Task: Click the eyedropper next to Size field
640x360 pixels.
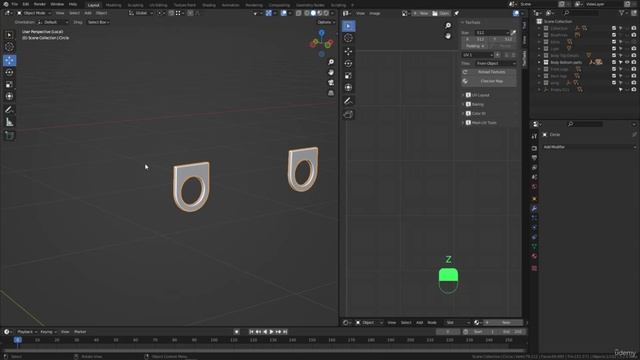Action: (513, 33)
